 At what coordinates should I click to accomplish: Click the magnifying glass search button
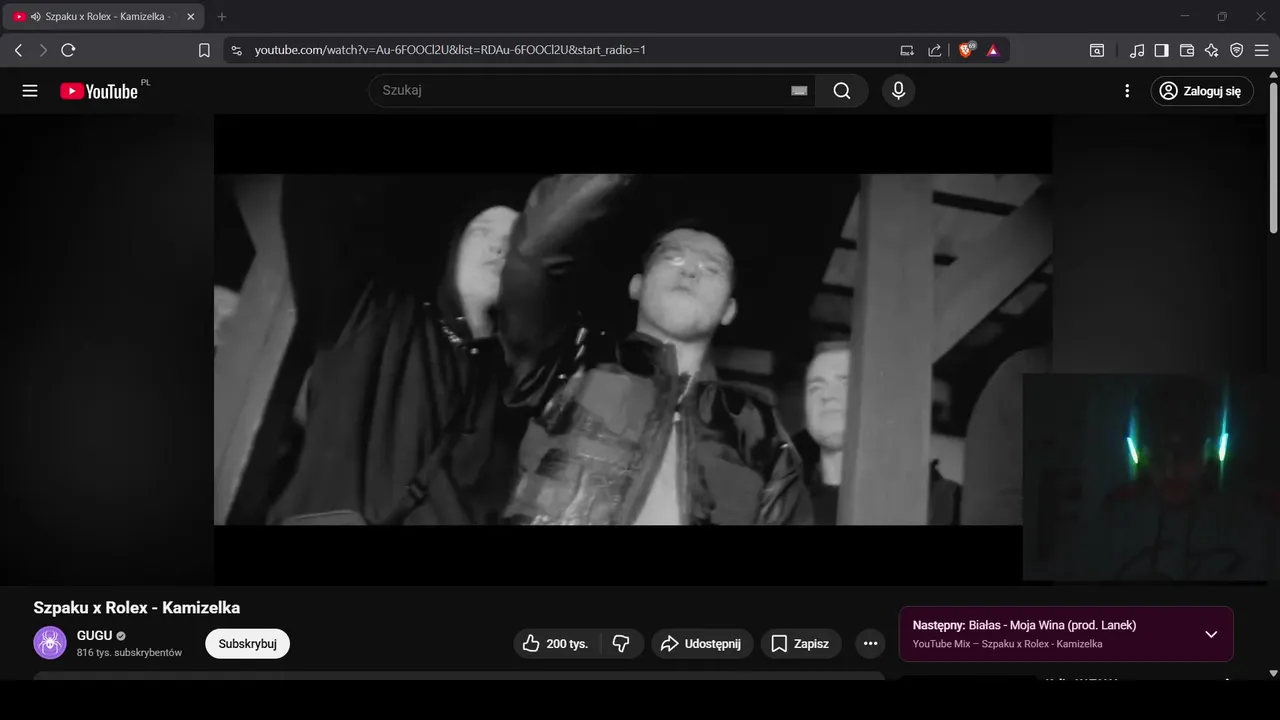tap(842, 91)
